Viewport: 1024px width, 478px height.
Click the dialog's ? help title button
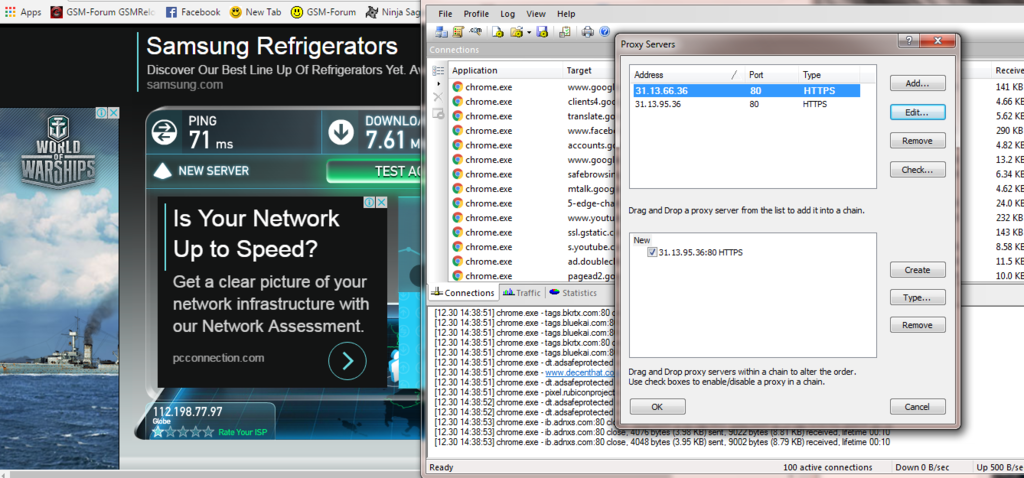908,40
